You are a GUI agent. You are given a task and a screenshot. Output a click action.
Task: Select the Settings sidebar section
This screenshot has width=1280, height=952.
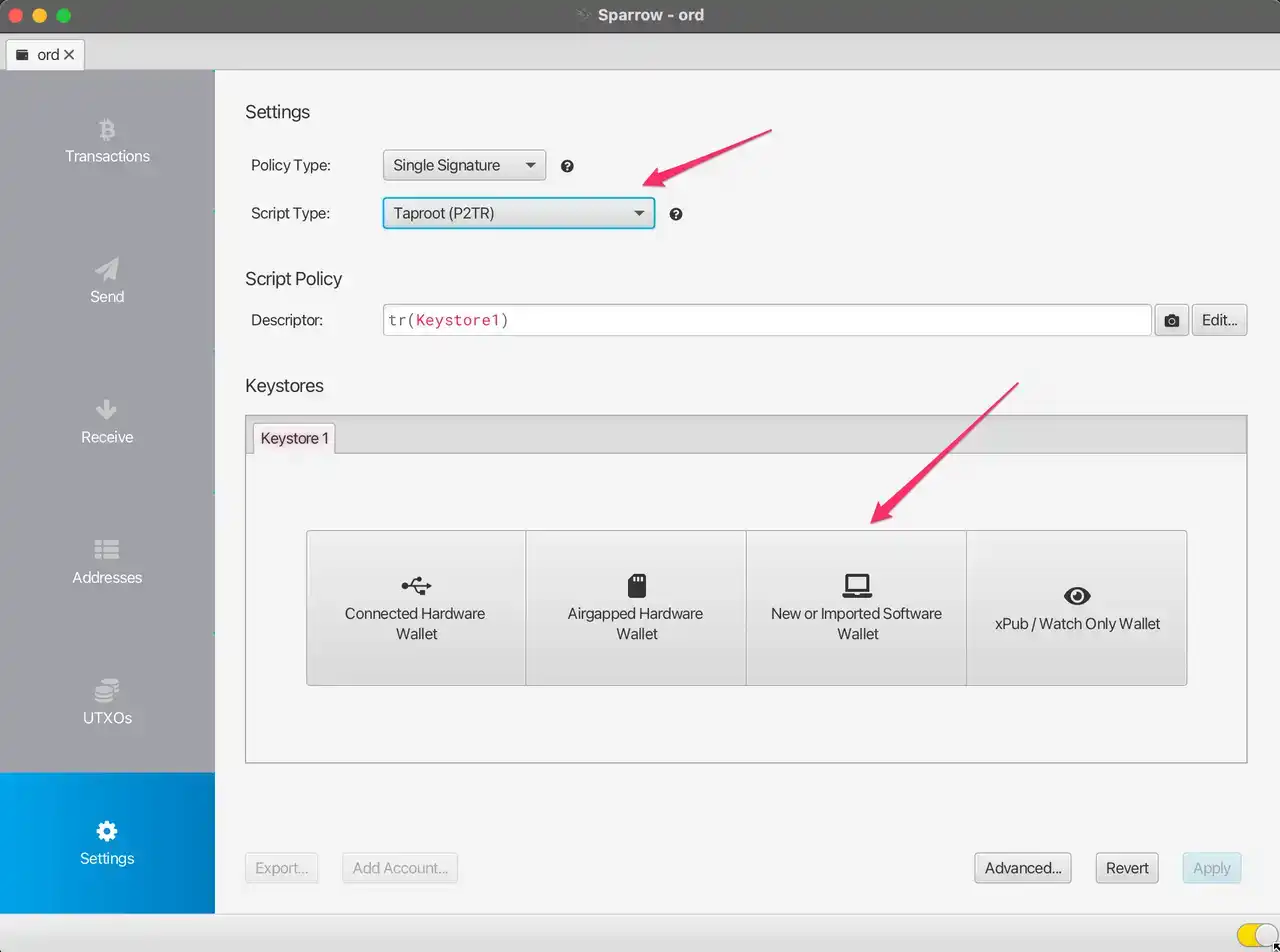click(107, 843)
